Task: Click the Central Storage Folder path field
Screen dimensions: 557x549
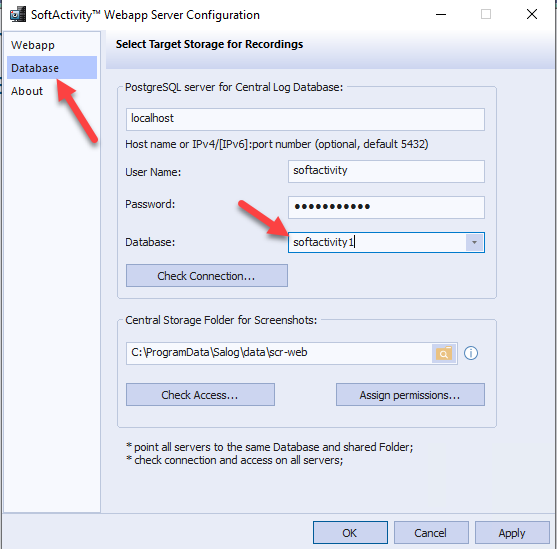Action: click(279, 353)
